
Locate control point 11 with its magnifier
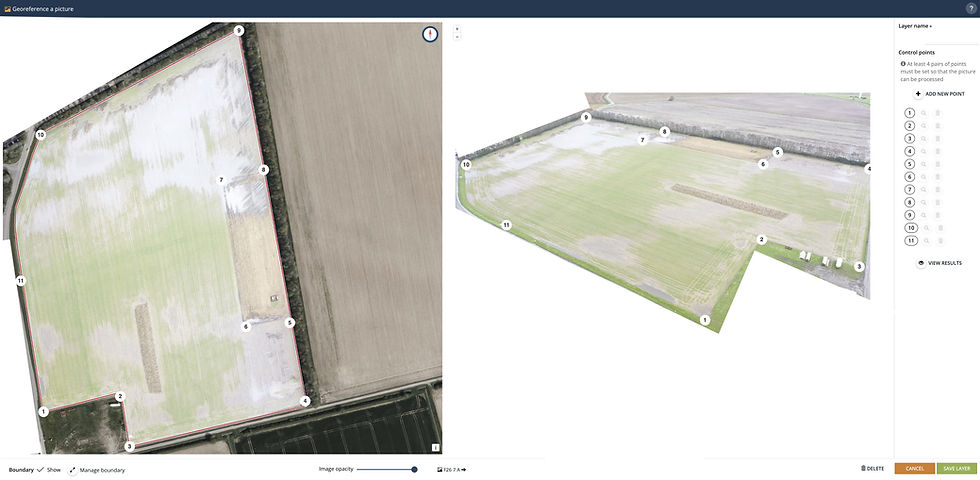pyautogui.click(x=926, y=241)
